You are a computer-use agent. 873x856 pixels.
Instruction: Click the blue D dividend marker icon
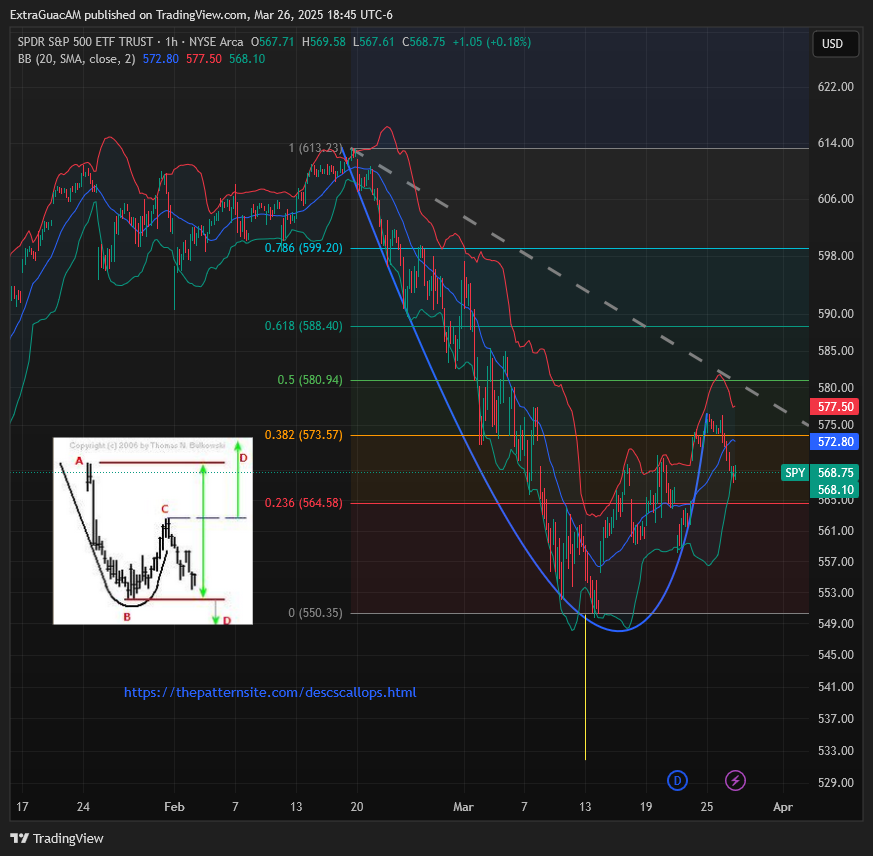677,780
